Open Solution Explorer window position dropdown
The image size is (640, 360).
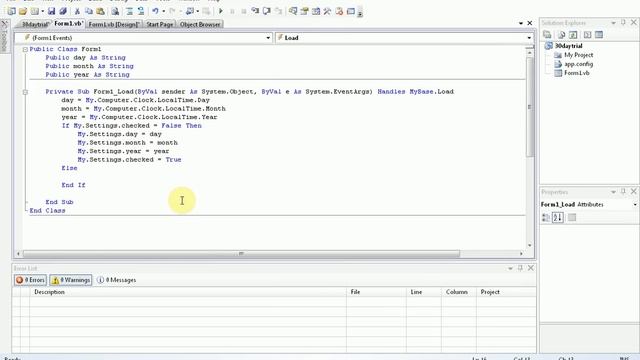pos(613,23)
